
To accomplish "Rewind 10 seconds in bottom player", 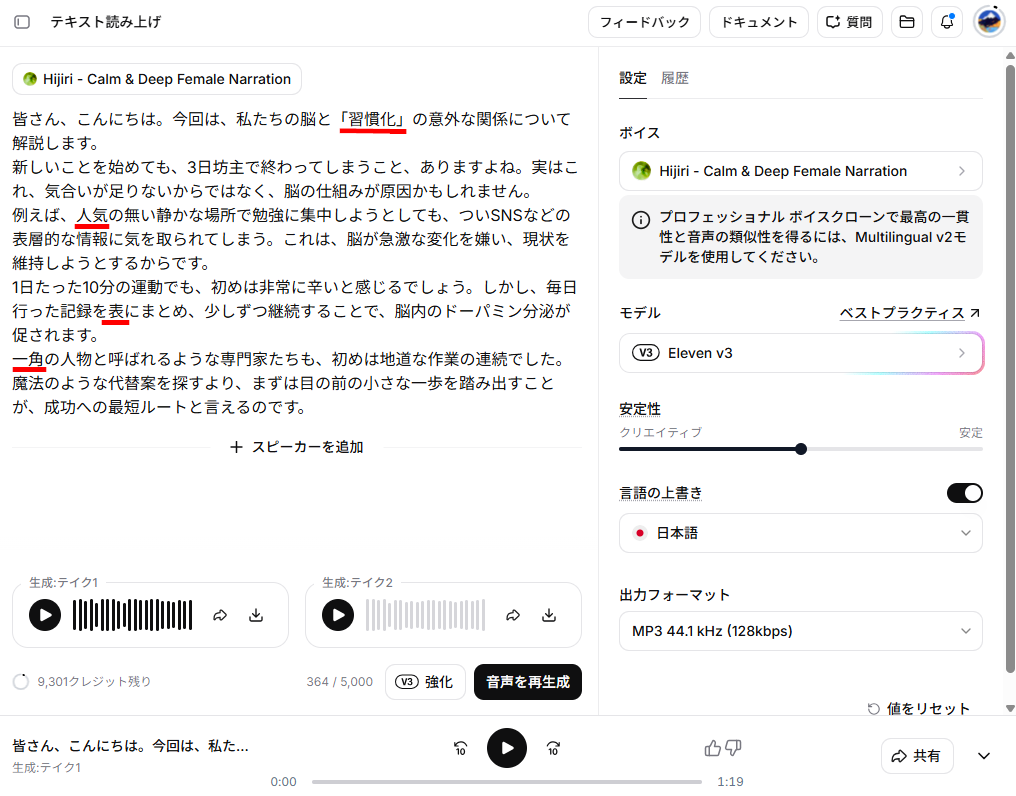I will [x=460, y=748].
